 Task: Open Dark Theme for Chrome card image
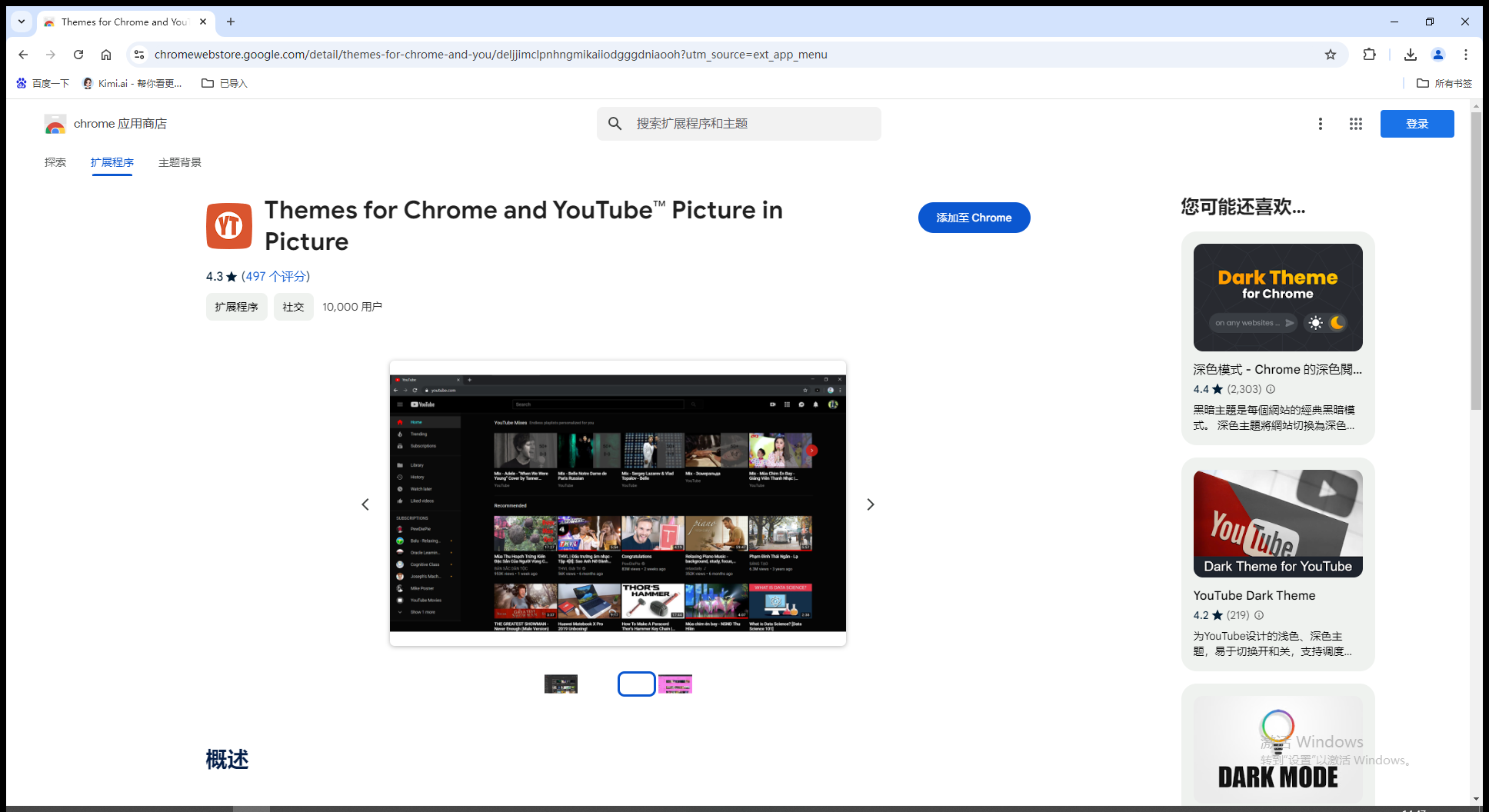click(1277, 298)
